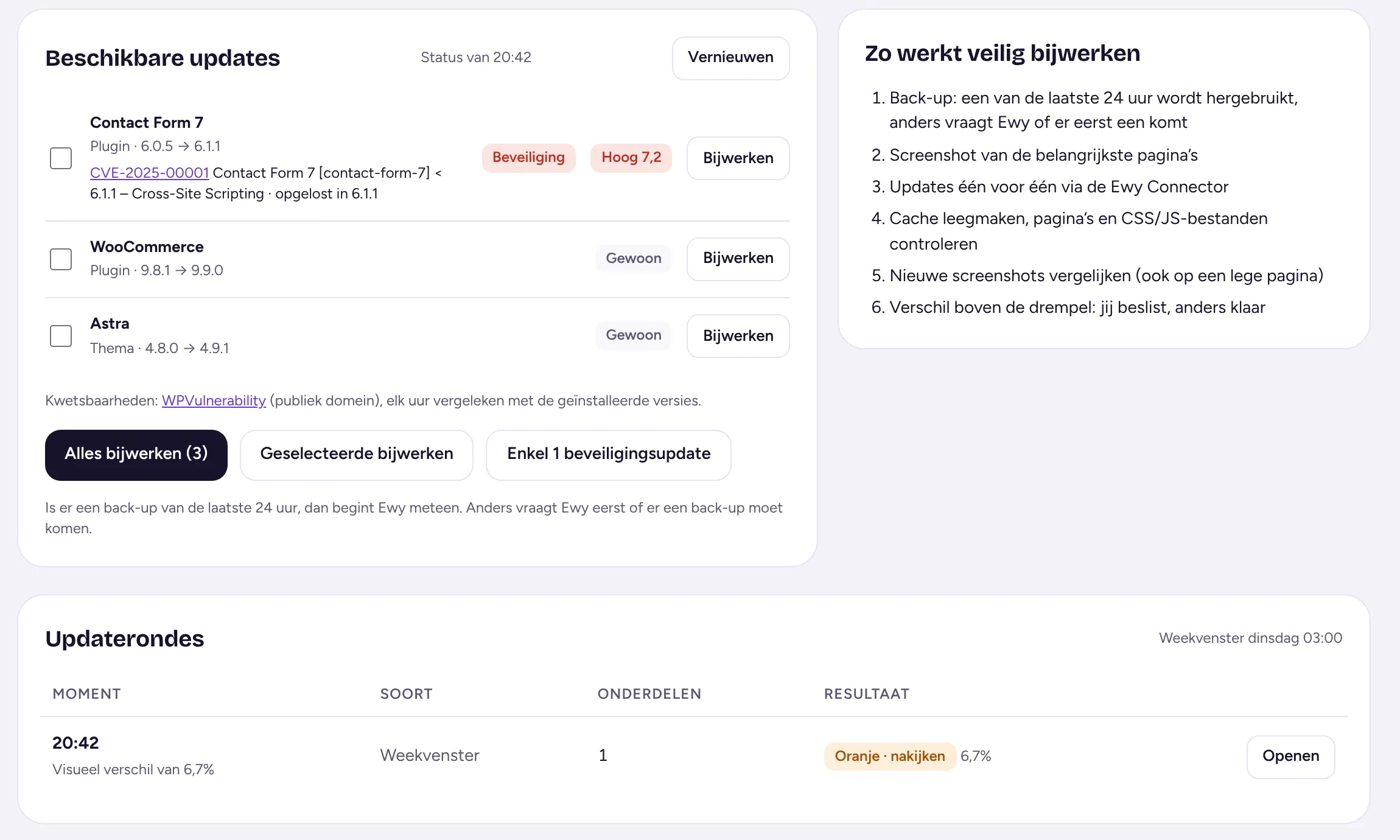1400x840 pixels.
Task: Check the Astra theme checkbox
Action: pos(61,336)
